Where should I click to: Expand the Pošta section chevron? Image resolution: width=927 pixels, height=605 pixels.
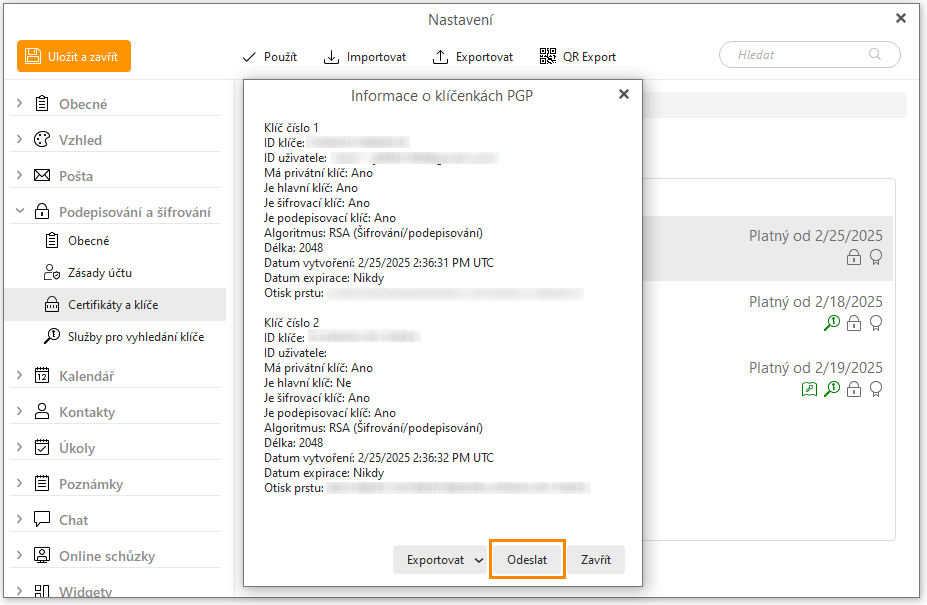19,176
